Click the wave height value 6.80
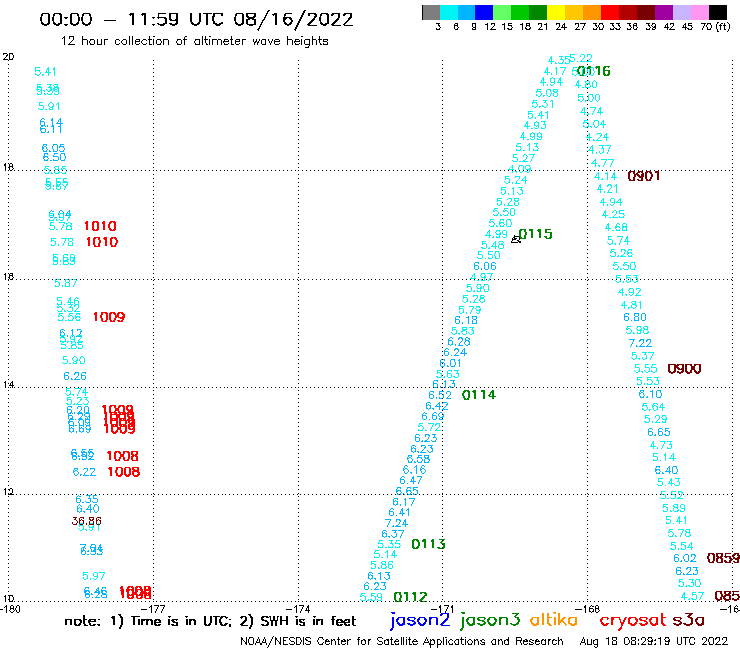Viewport: 740px width, 650px height. click(x=635, y=317)
